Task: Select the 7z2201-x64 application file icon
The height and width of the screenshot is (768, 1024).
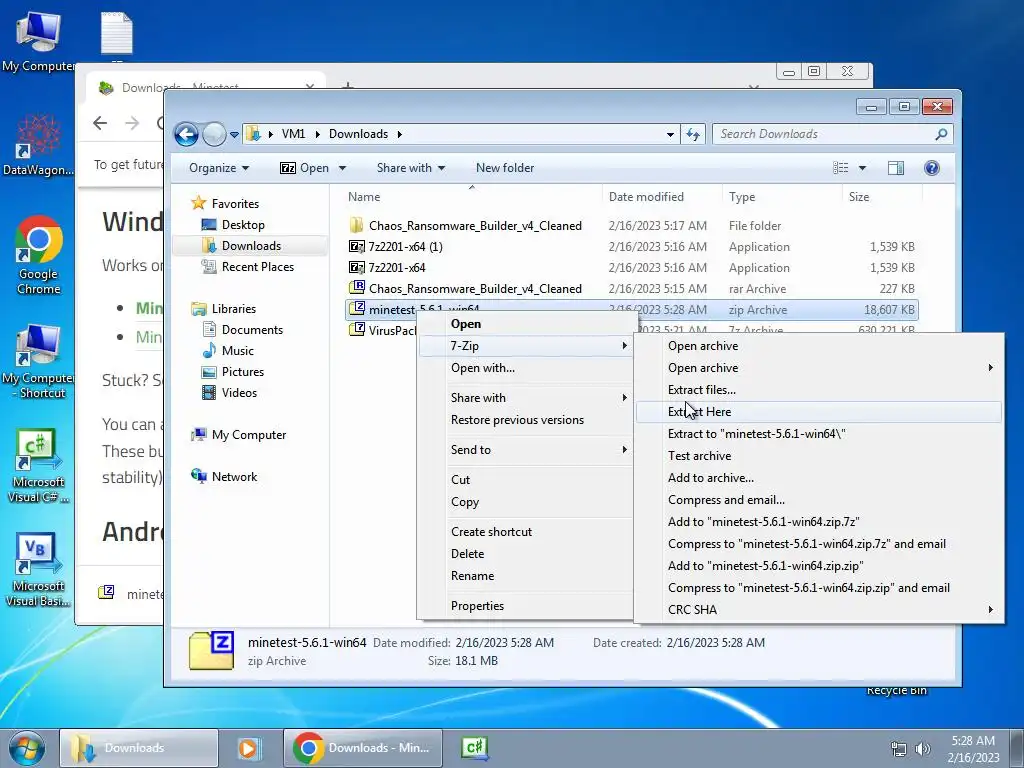Action: (357, 268)
